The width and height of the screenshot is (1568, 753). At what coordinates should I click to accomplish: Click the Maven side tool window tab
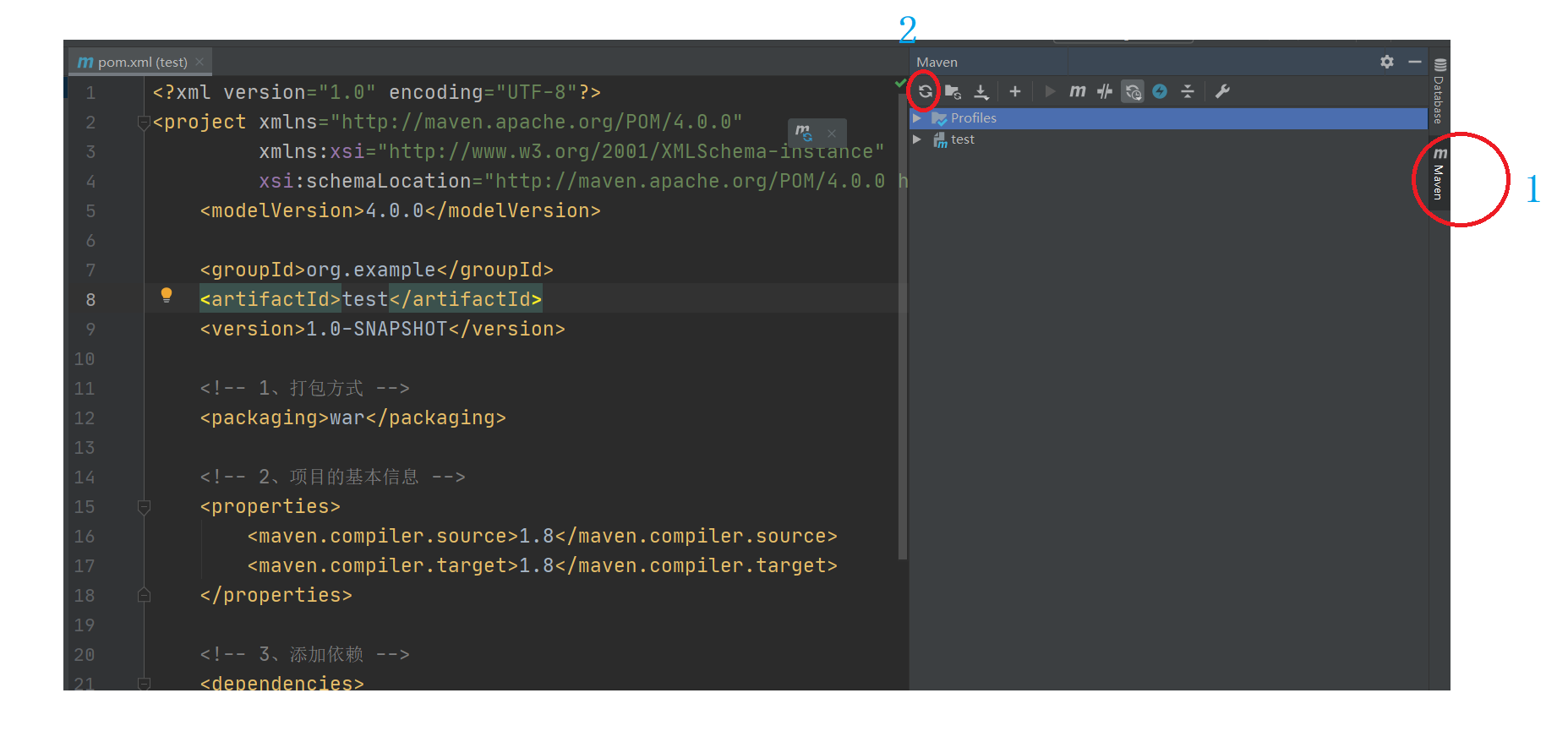pos(1440,172)
